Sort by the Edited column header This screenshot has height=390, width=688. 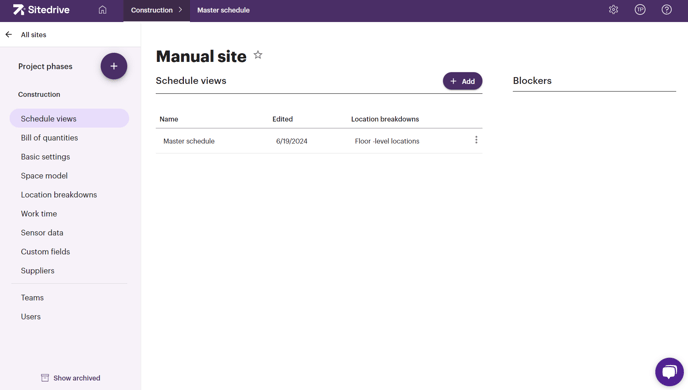pyautogui.click(x=283, y=119)
